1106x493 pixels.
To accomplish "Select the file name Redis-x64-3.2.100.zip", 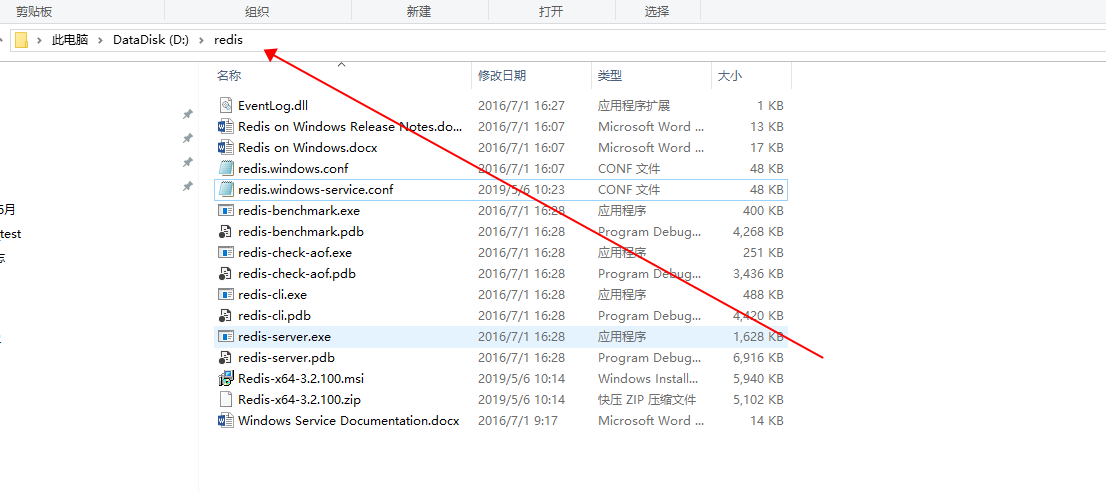I will [299, 399].
